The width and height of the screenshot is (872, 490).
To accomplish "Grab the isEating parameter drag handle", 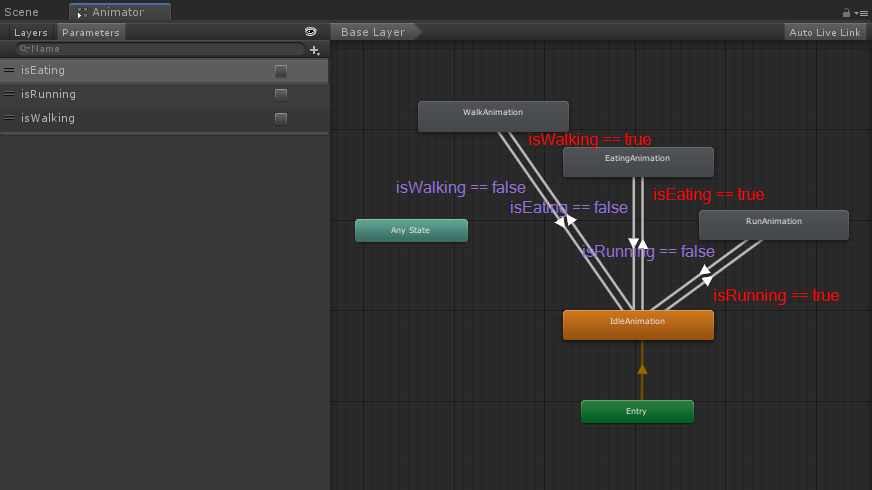I will pyautogui.click(x=9, y=70).
